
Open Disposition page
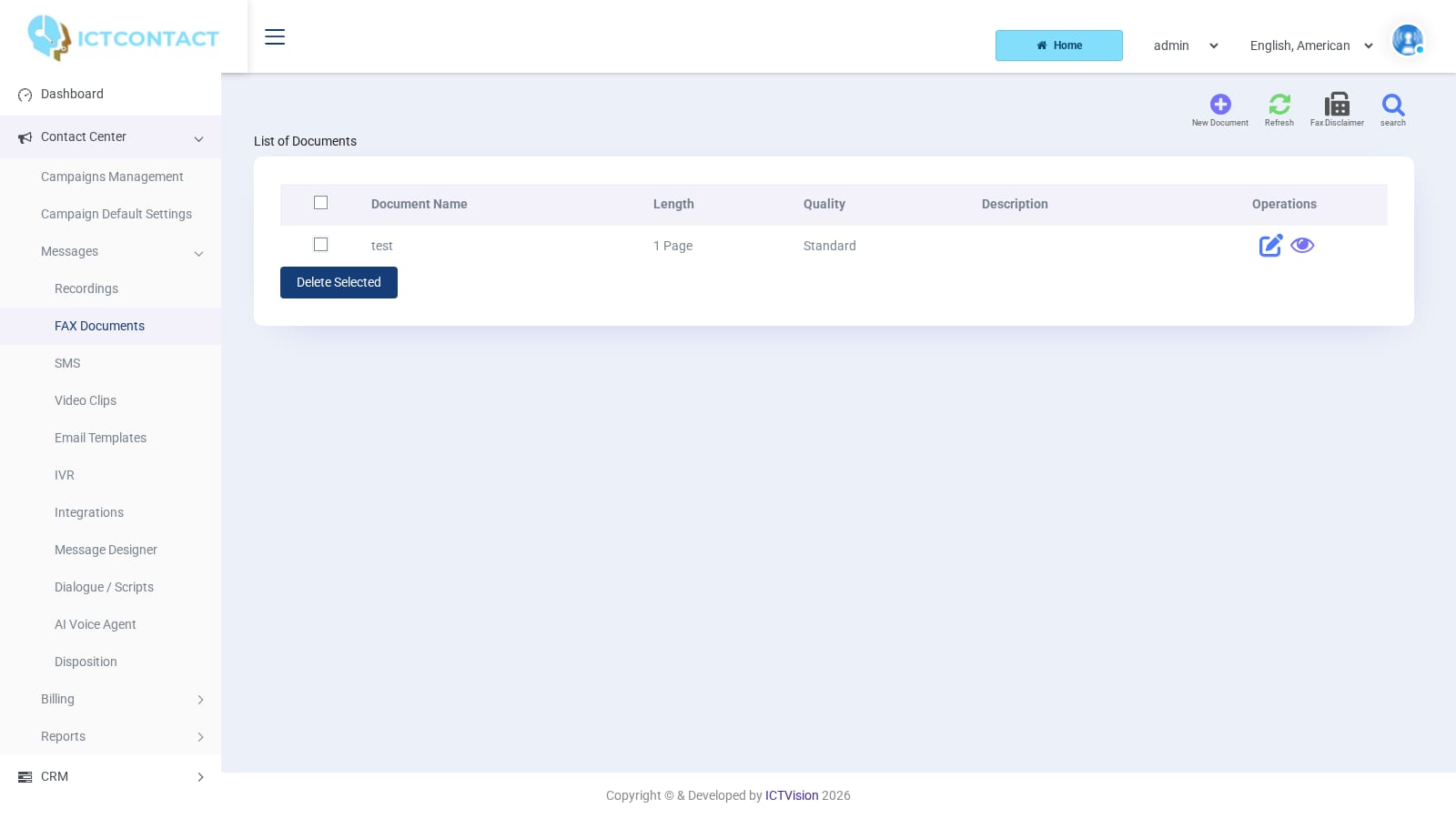pos(86,662)
